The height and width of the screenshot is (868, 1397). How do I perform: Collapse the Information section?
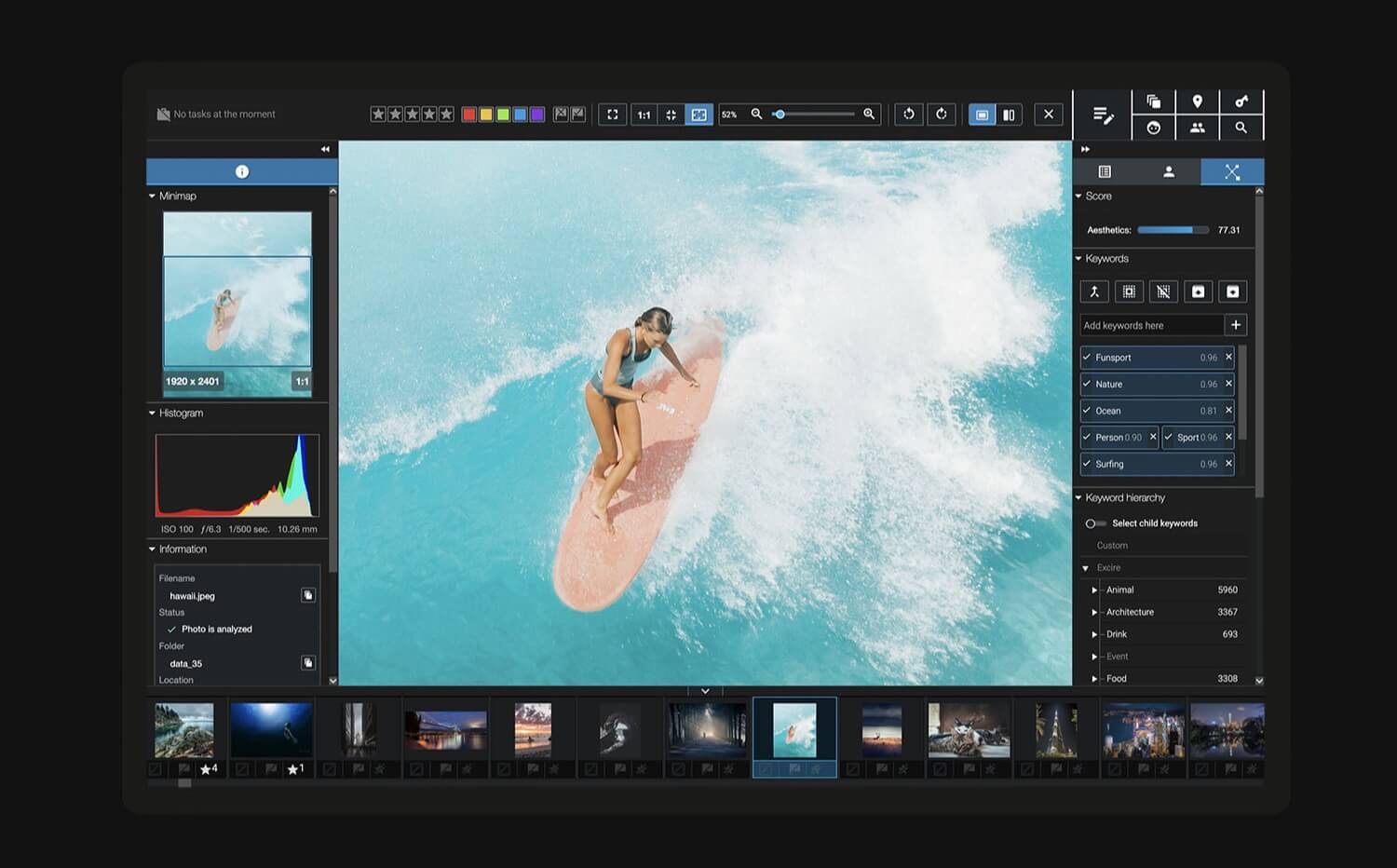click(x=152, y=549)
